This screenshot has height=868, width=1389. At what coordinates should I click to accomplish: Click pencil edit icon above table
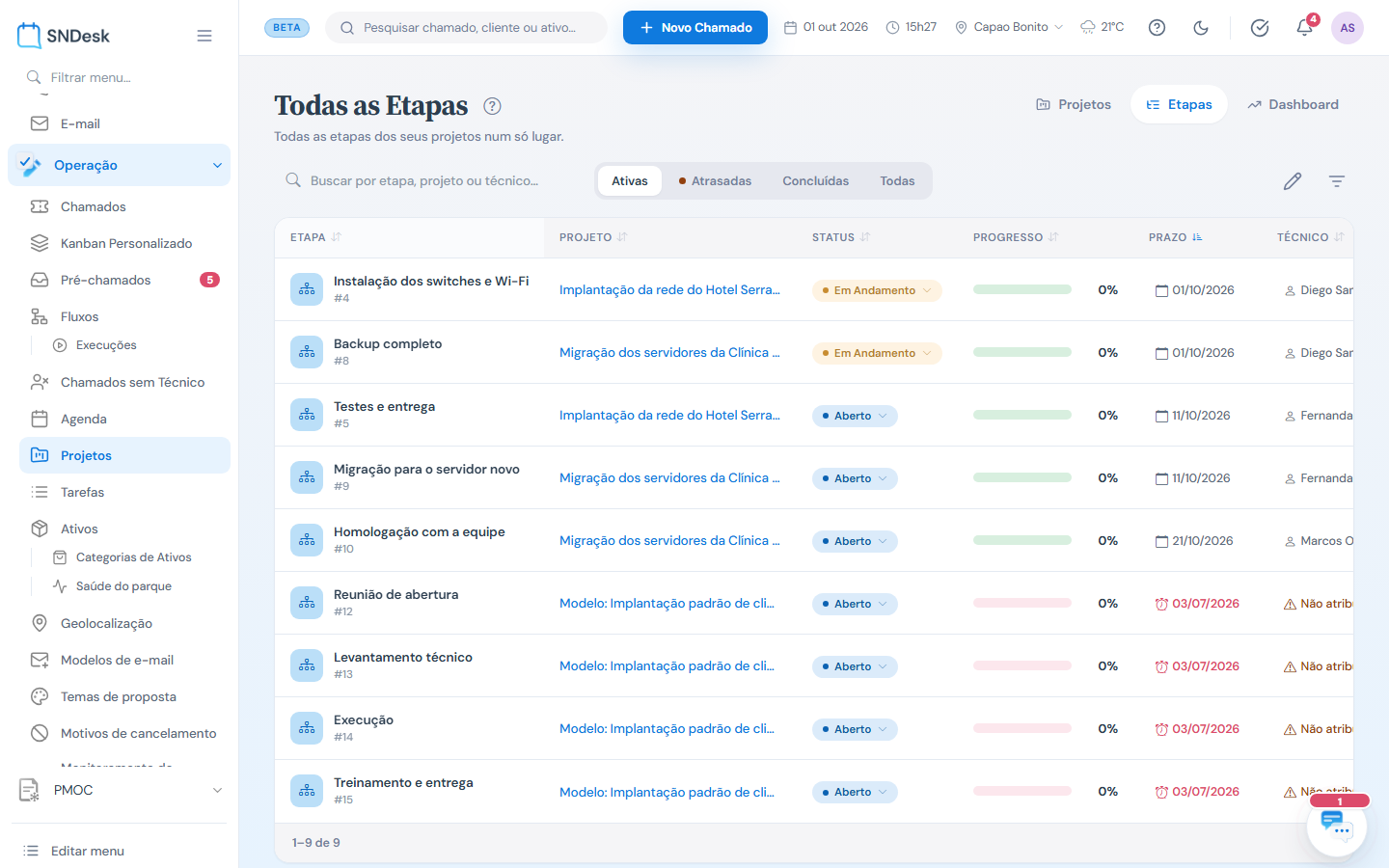pyautogui.click(x=1293, y=181)
